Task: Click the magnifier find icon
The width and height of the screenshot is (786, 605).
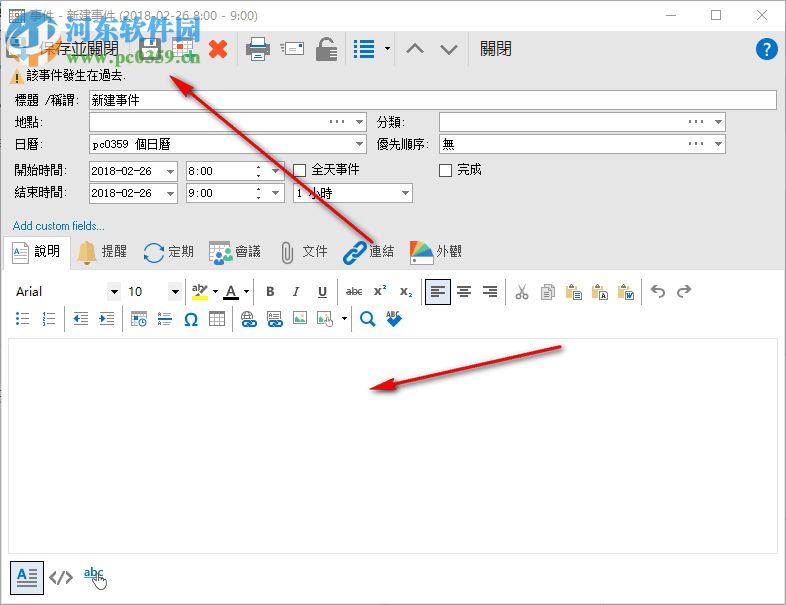Action: coord(367,319)
